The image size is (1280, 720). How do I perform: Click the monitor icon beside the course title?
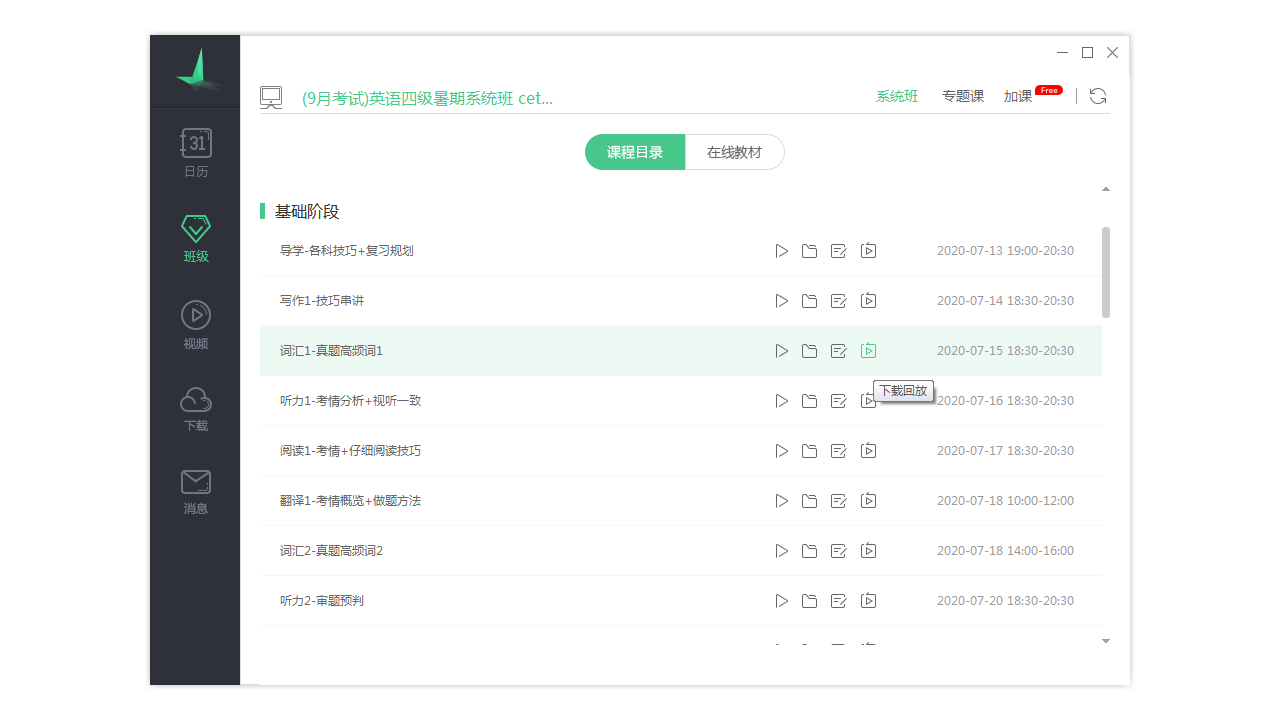(x=271, y=95)
